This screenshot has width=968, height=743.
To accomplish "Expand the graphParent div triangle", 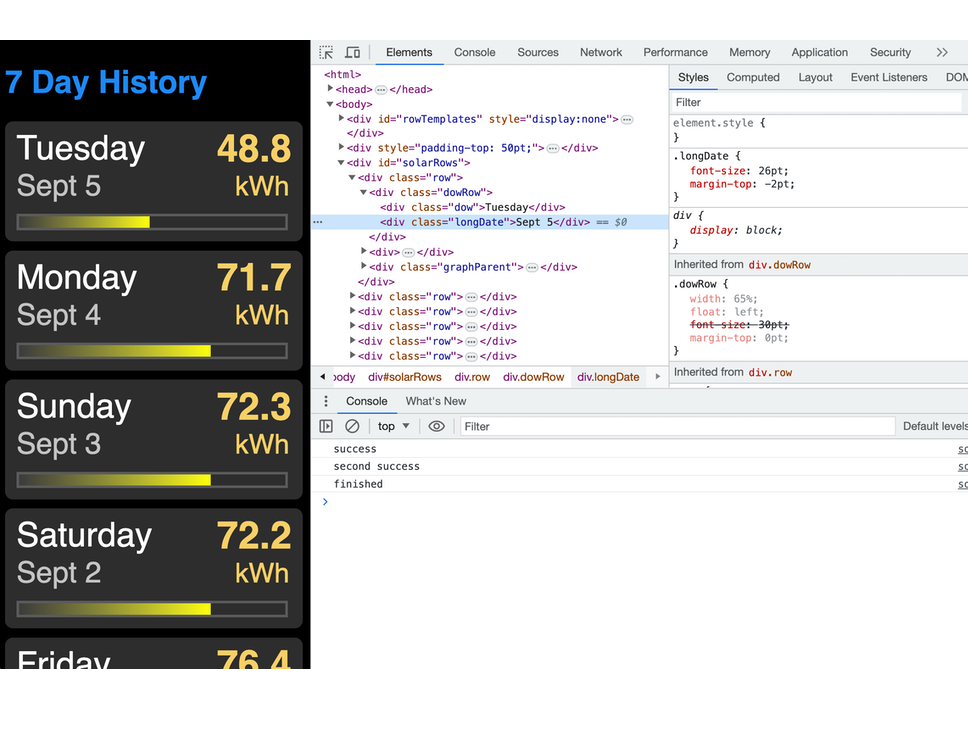I will (364, 267).
